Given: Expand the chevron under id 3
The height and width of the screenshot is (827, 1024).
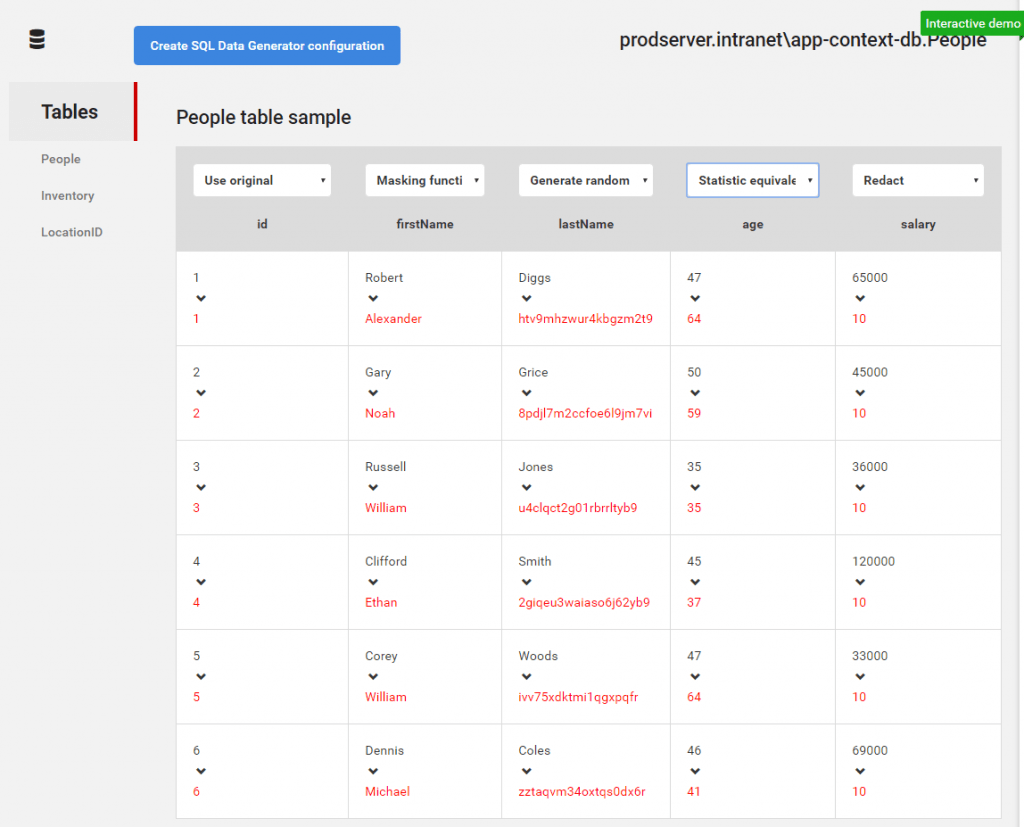Looking at the screenshot, I should pos(201,487).
